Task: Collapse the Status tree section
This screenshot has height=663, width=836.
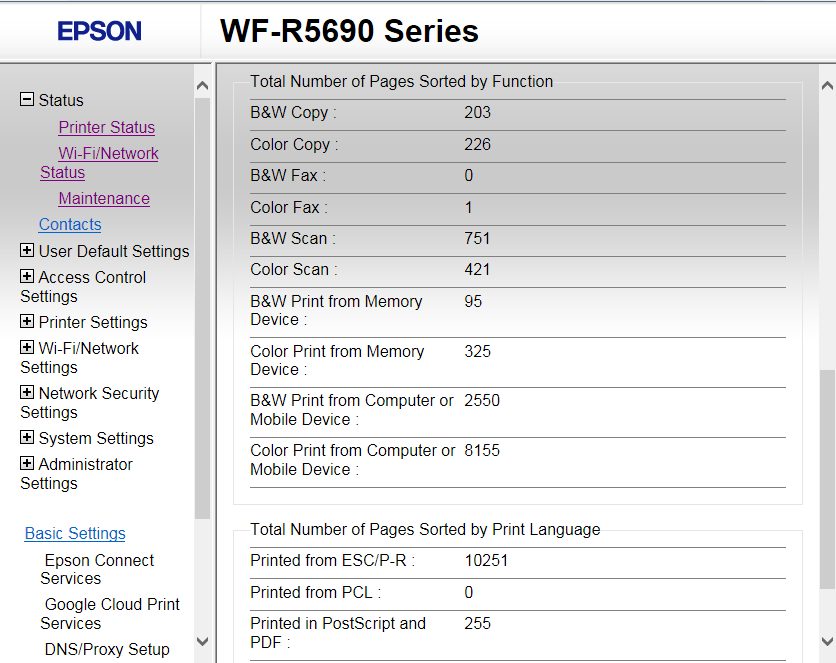Action: (27, 100)
